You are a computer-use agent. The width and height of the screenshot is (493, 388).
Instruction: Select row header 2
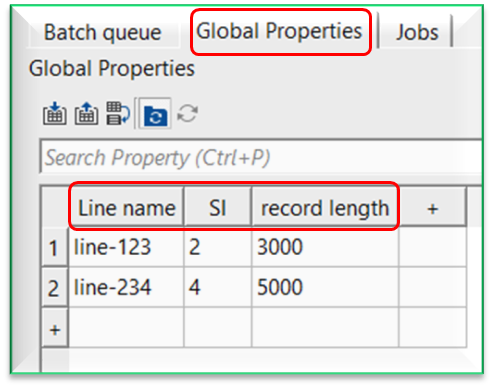pos(55,288)
